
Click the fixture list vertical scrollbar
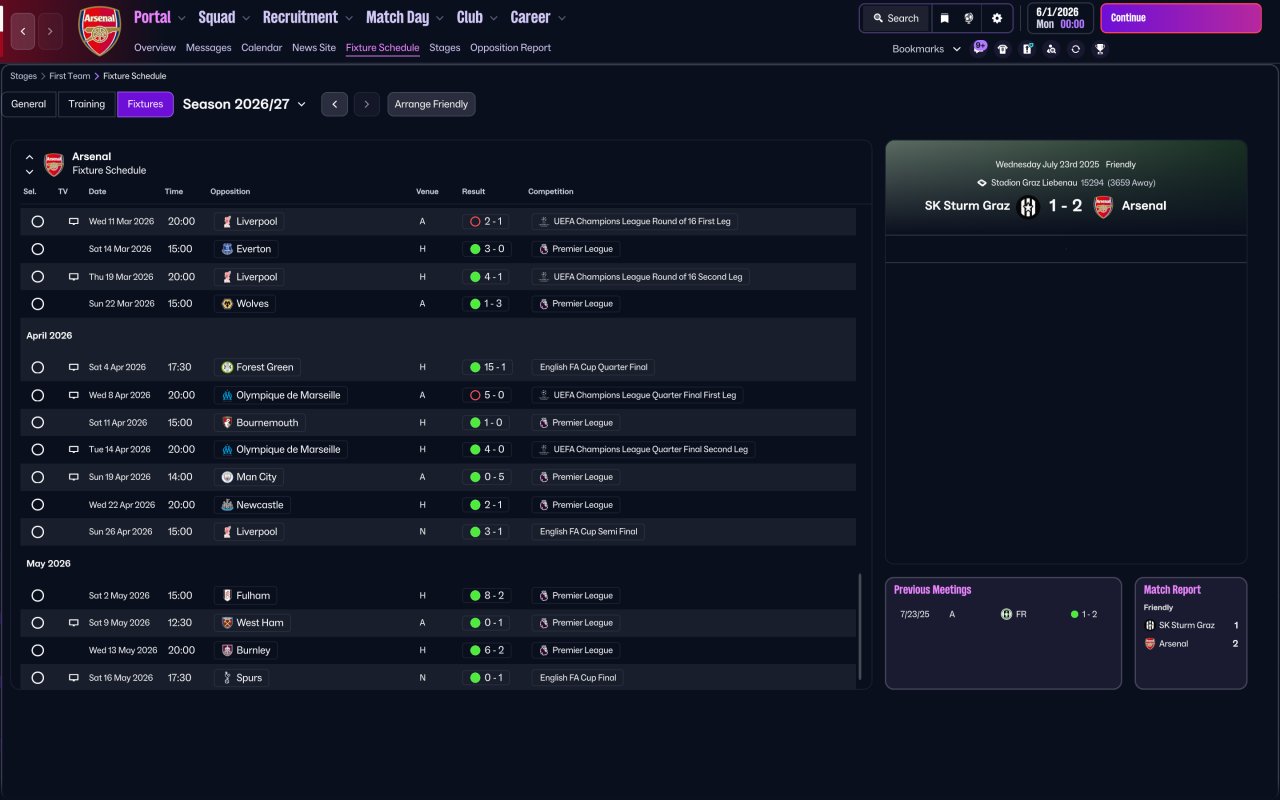(859, 625)
